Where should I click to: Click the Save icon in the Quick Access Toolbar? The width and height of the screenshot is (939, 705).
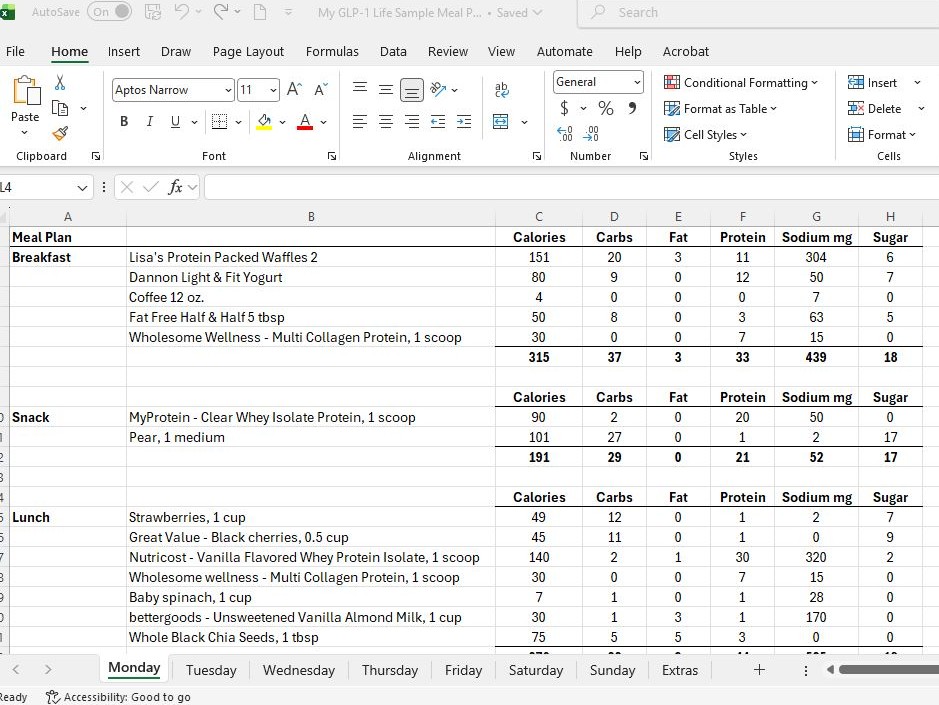point(152,12)
